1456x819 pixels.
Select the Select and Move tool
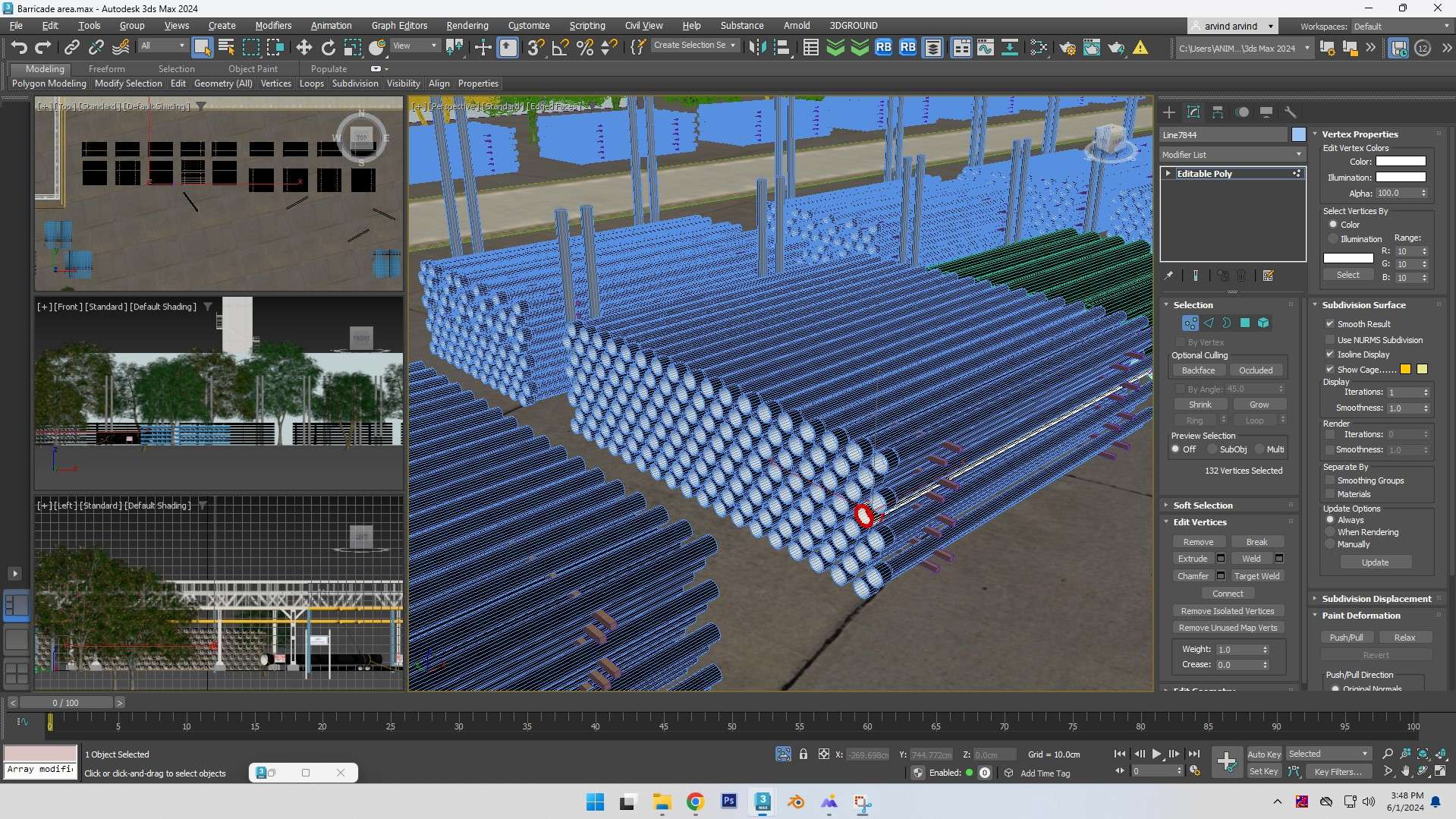coord(303,46)
